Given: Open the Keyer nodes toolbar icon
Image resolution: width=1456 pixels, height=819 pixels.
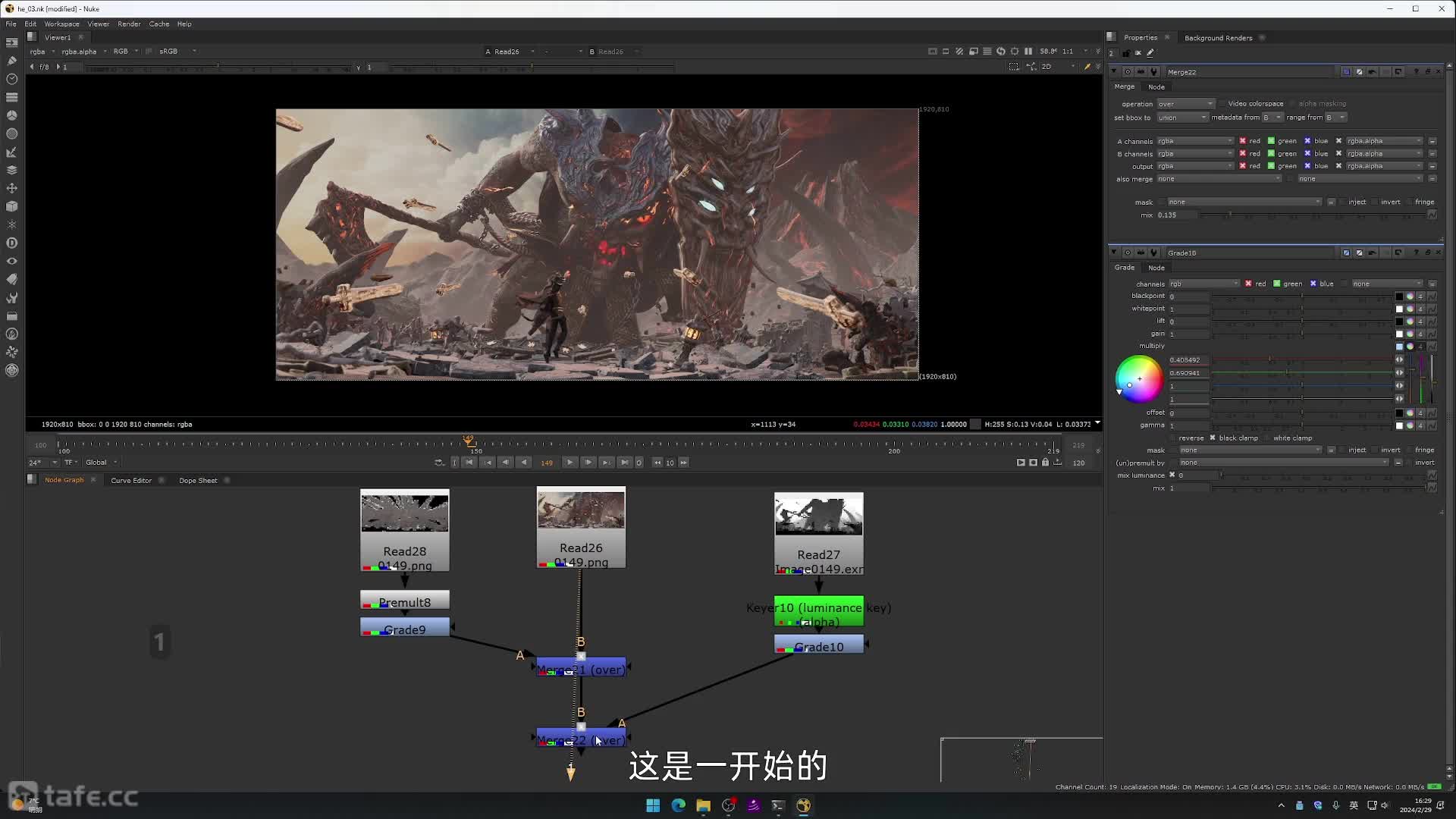Looking at the screenshot, I should pyautogui.click(x=11, y=152).
